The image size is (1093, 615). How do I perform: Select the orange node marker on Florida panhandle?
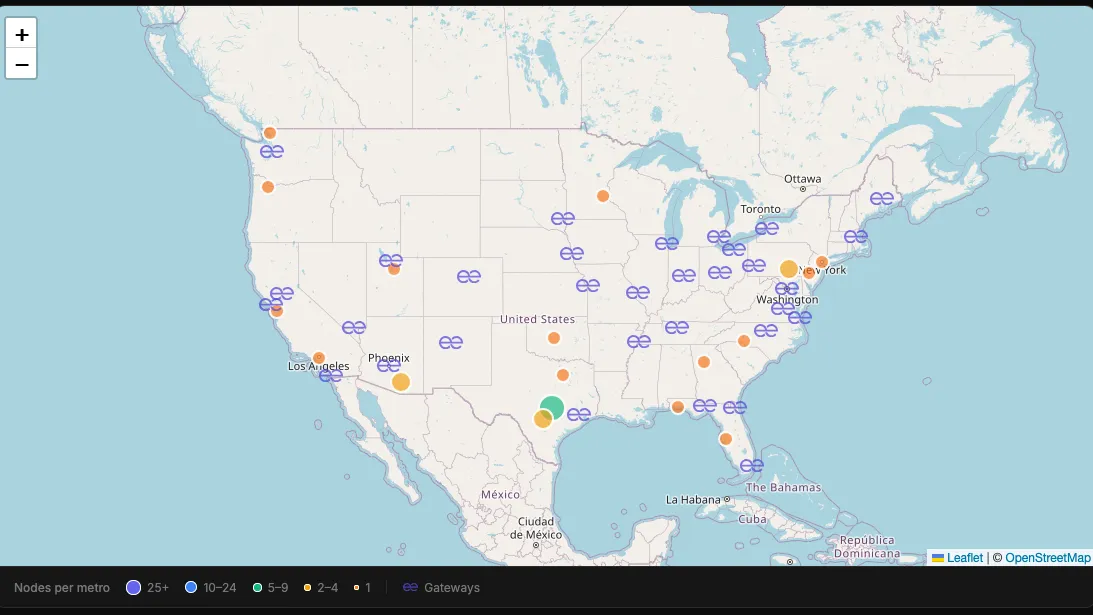tap(678, 407)
